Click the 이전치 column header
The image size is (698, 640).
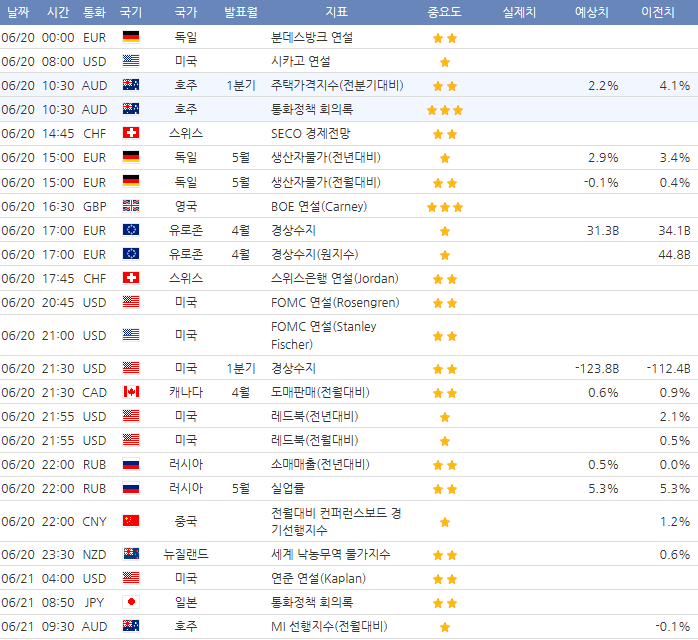pyautogui.click(x=658, y=12)
